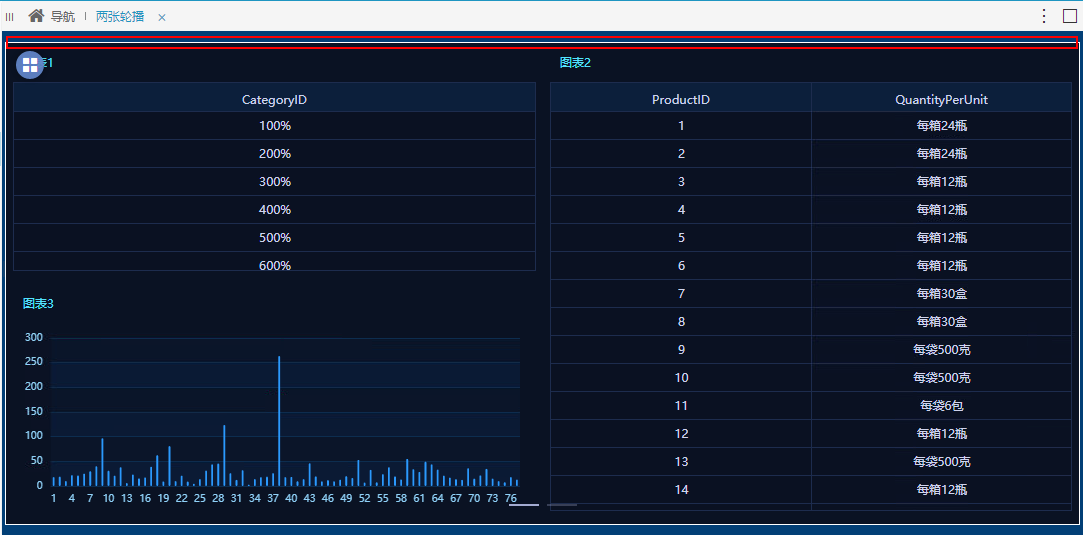Screen dimensions: 1083x535
Task: Select the 100% cell in CategoryID
Action: point(274,126)
